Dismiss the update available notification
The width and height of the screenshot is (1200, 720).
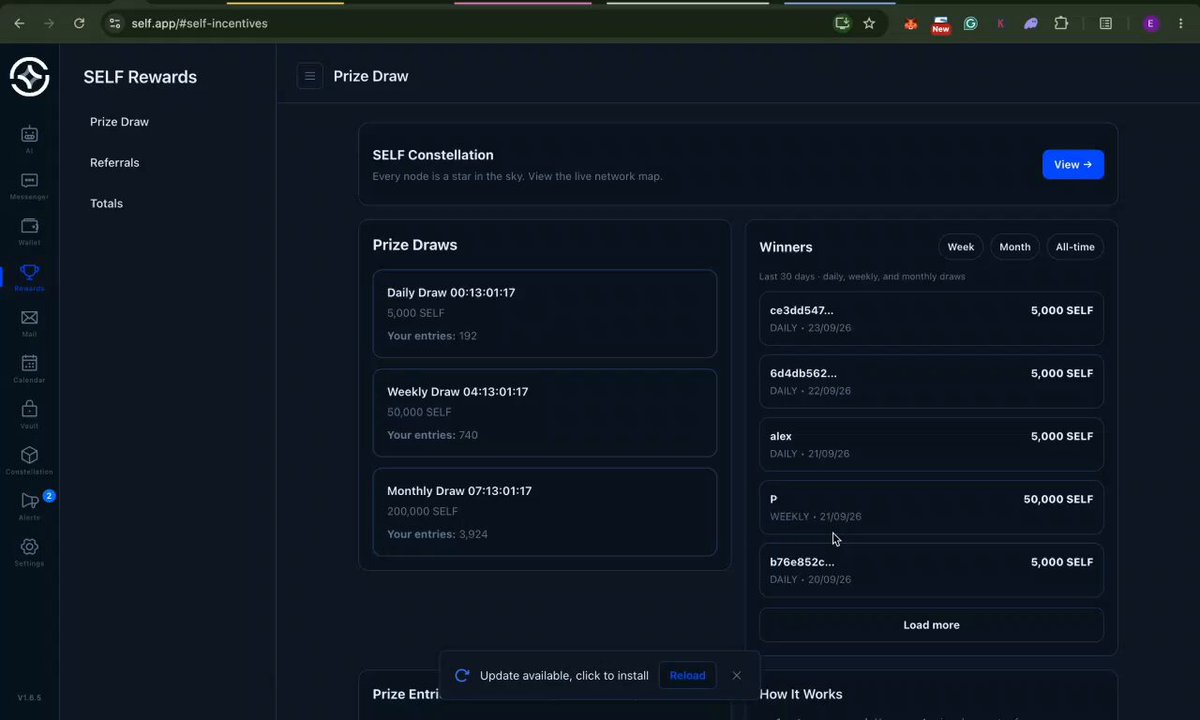(737, 676)
